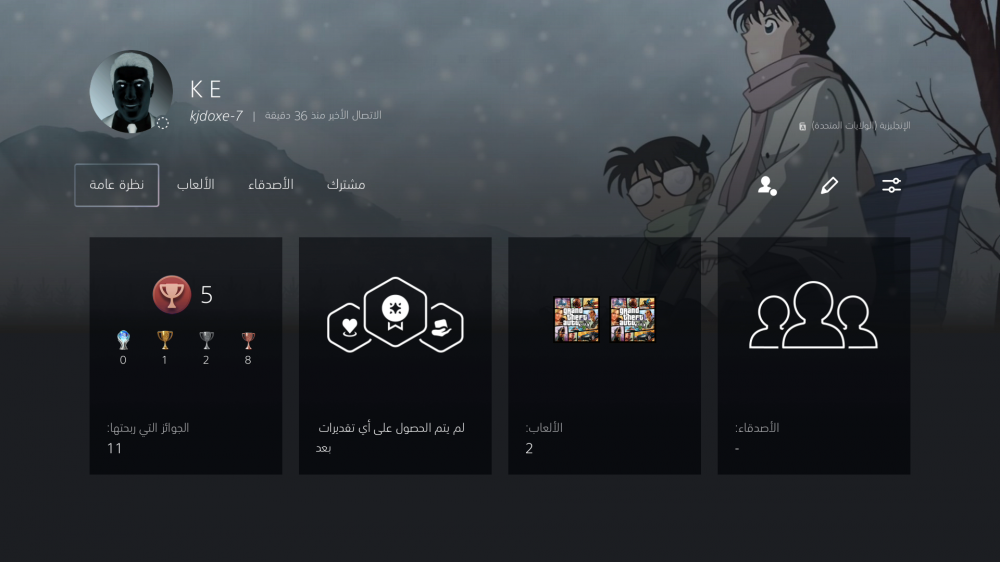Image resolution: width=1000 pixels, height=562 pixels.
Task: Open the earned trophies count card
Action: [186, 355]
